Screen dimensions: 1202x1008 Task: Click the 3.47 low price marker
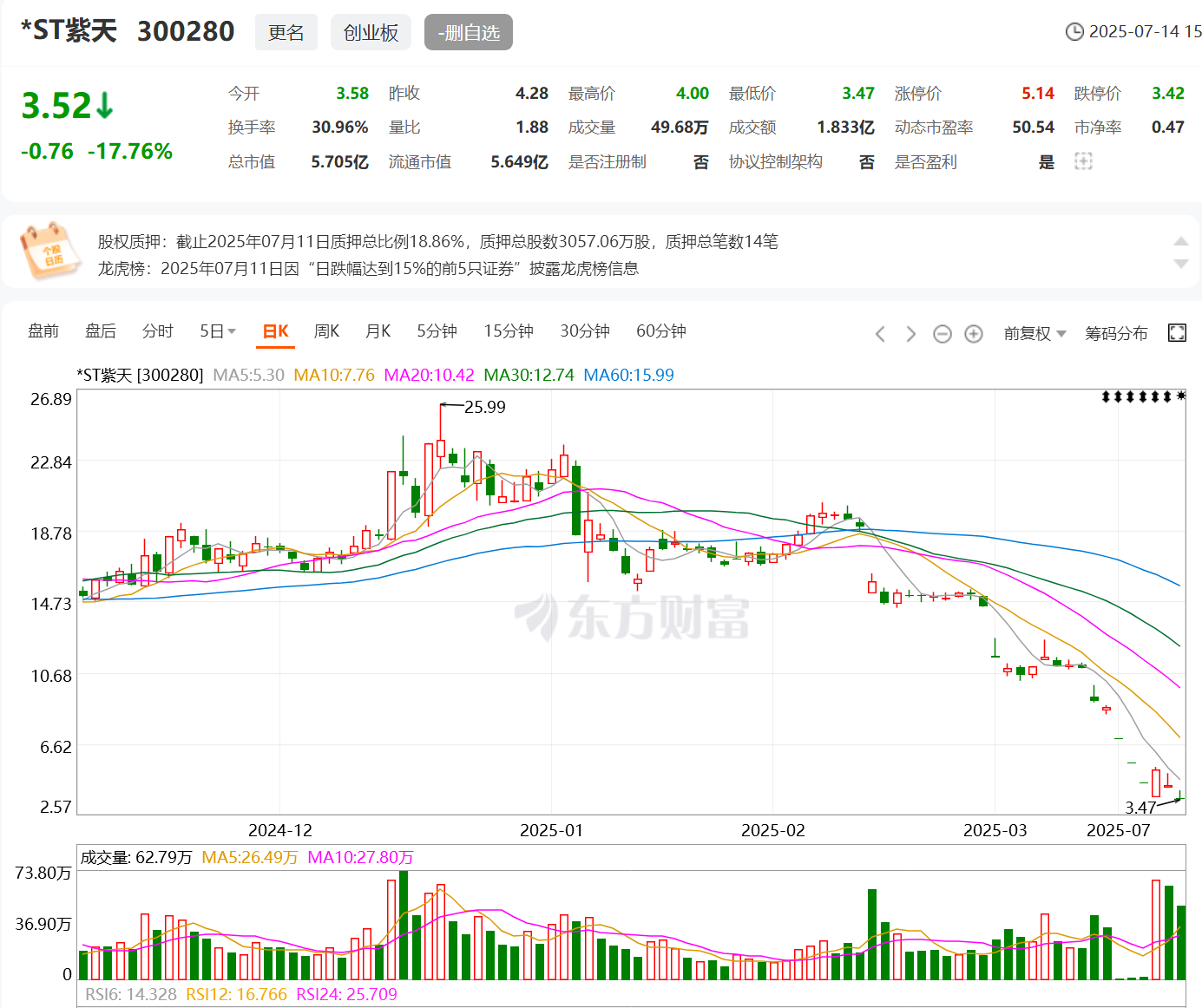(x=1140, y=808)
